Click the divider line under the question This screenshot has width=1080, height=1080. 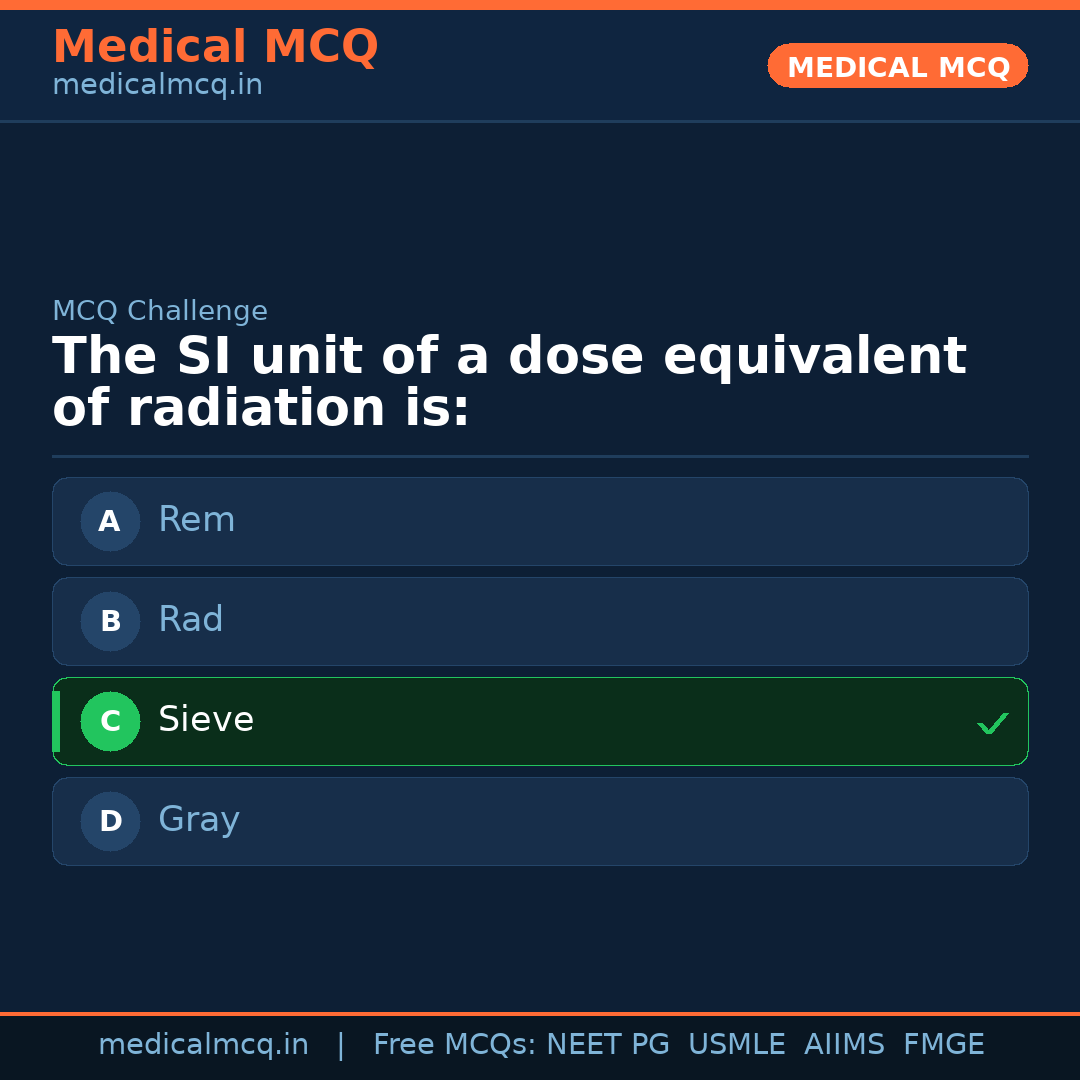[540, 456]
